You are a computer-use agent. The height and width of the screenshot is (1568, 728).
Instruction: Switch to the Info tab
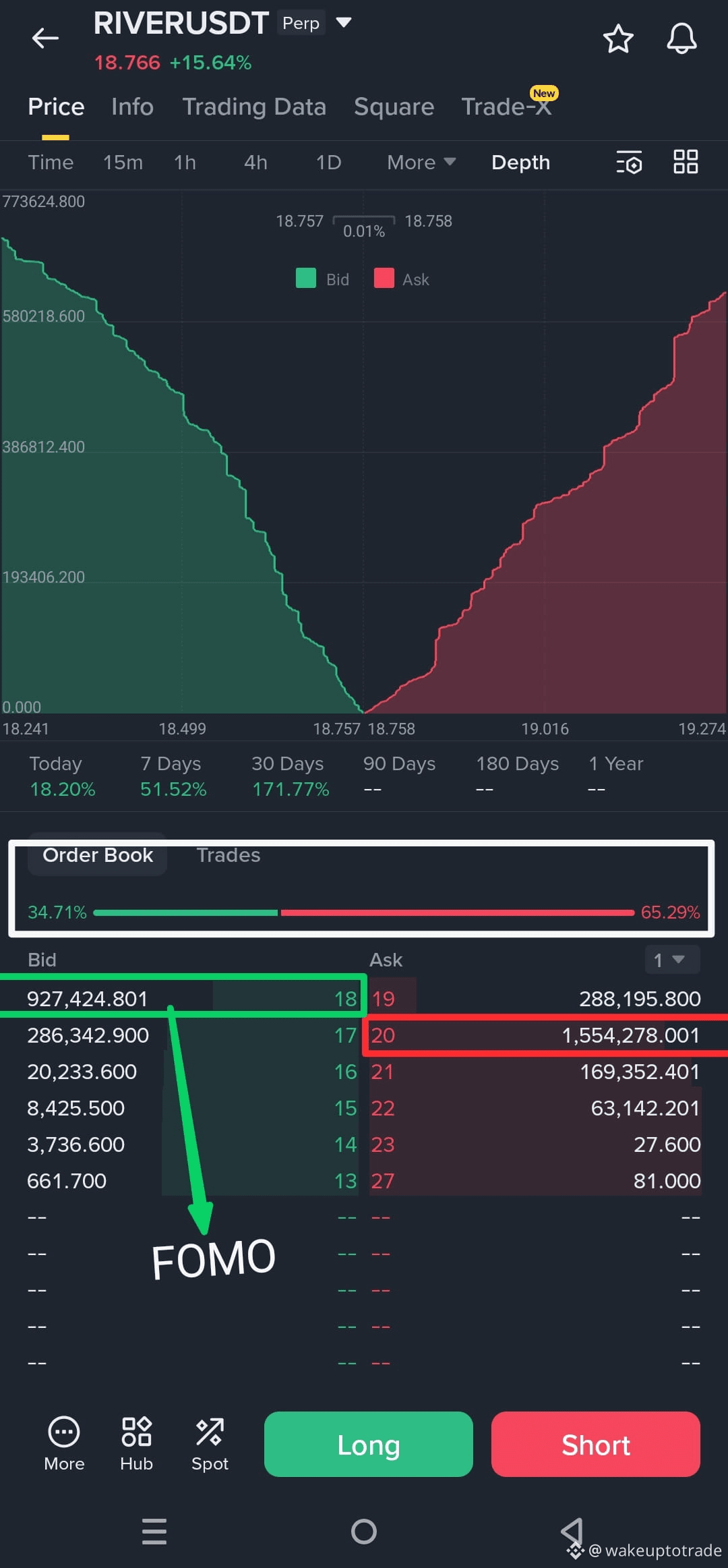coord(132,107)
